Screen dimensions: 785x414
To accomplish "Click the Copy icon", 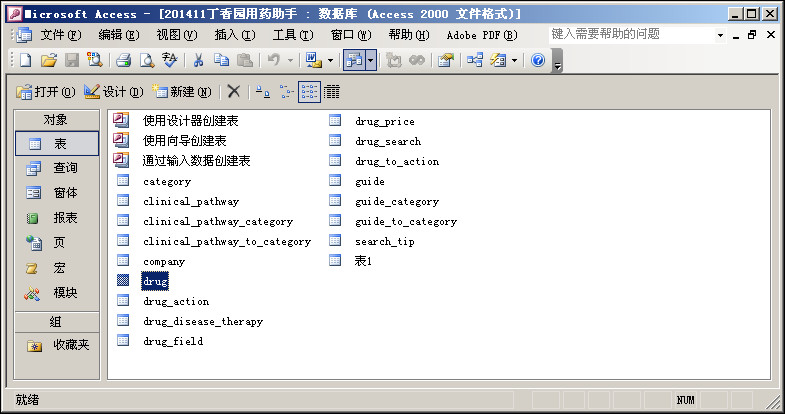I will 221,61.
